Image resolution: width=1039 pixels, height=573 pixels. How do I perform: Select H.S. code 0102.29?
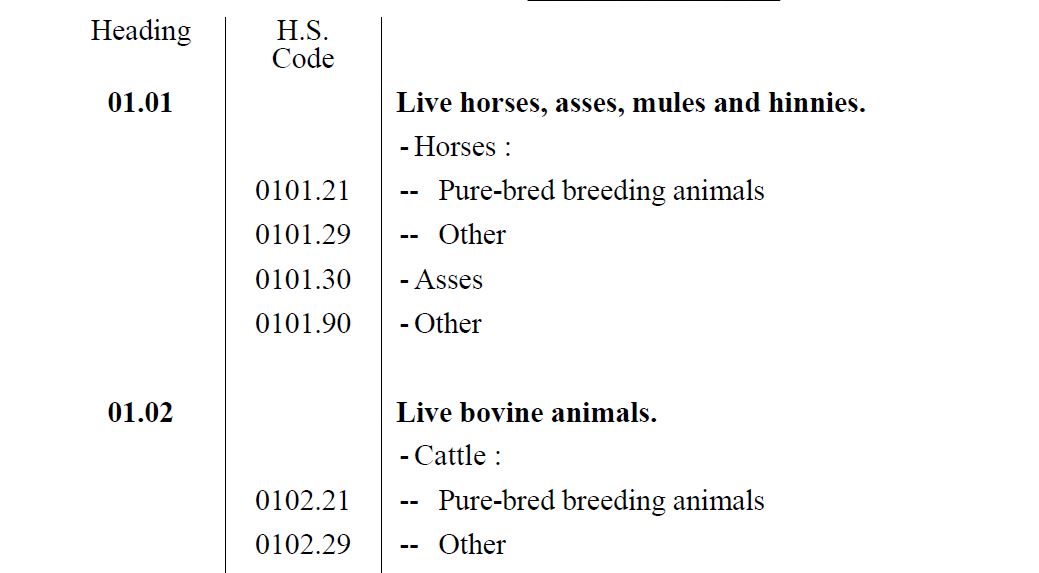(x=303, y=545)
